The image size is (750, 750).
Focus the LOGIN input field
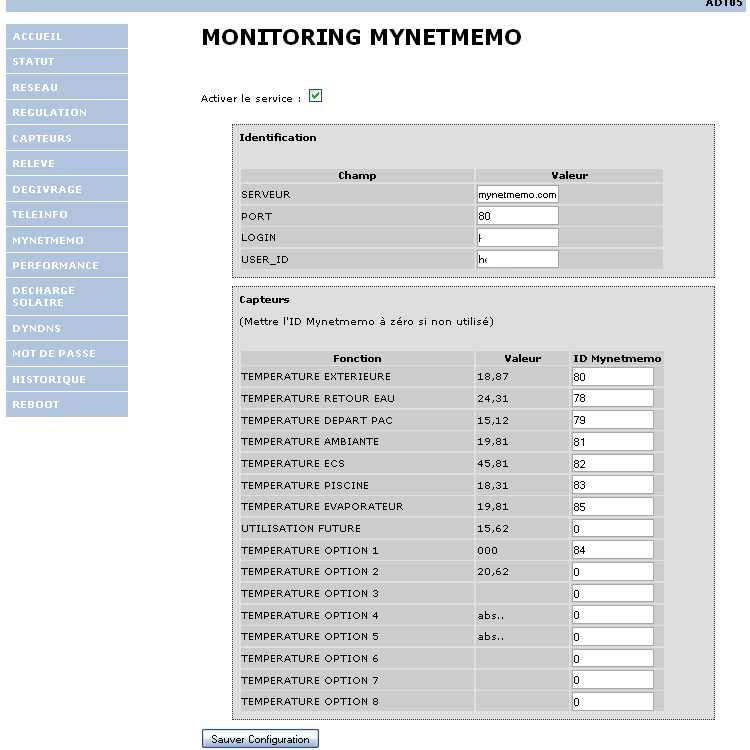(518, 237)
